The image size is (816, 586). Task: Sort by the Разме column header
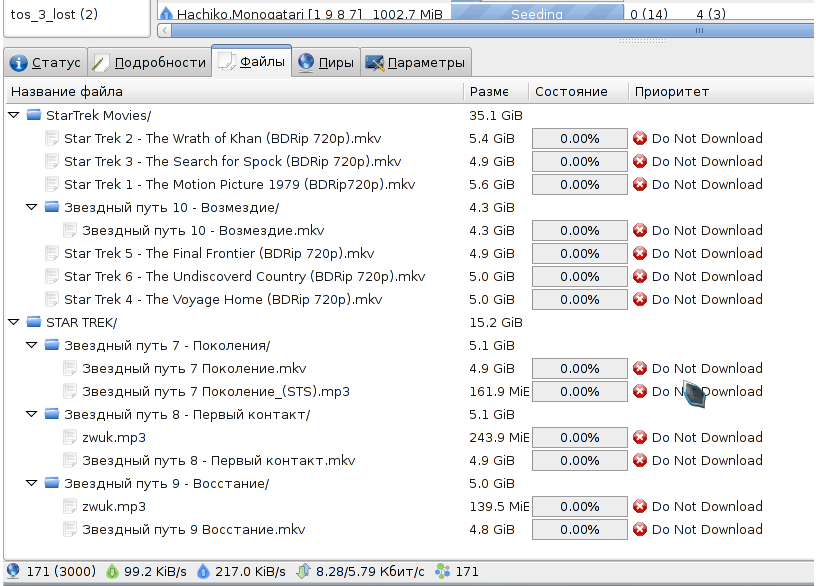(495, 92)
